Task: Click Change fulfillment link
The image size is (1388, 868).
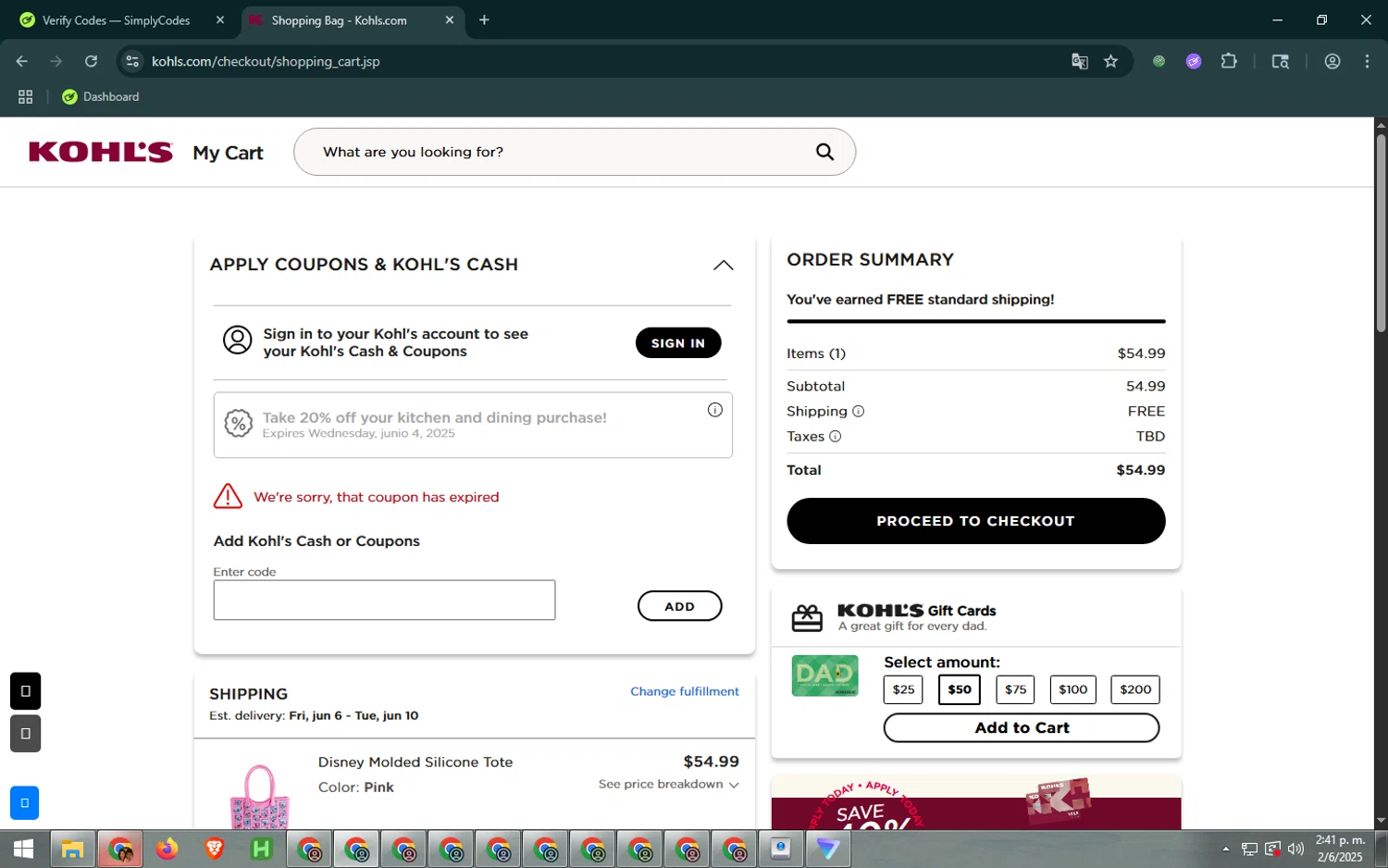Action: click(685, 691)
